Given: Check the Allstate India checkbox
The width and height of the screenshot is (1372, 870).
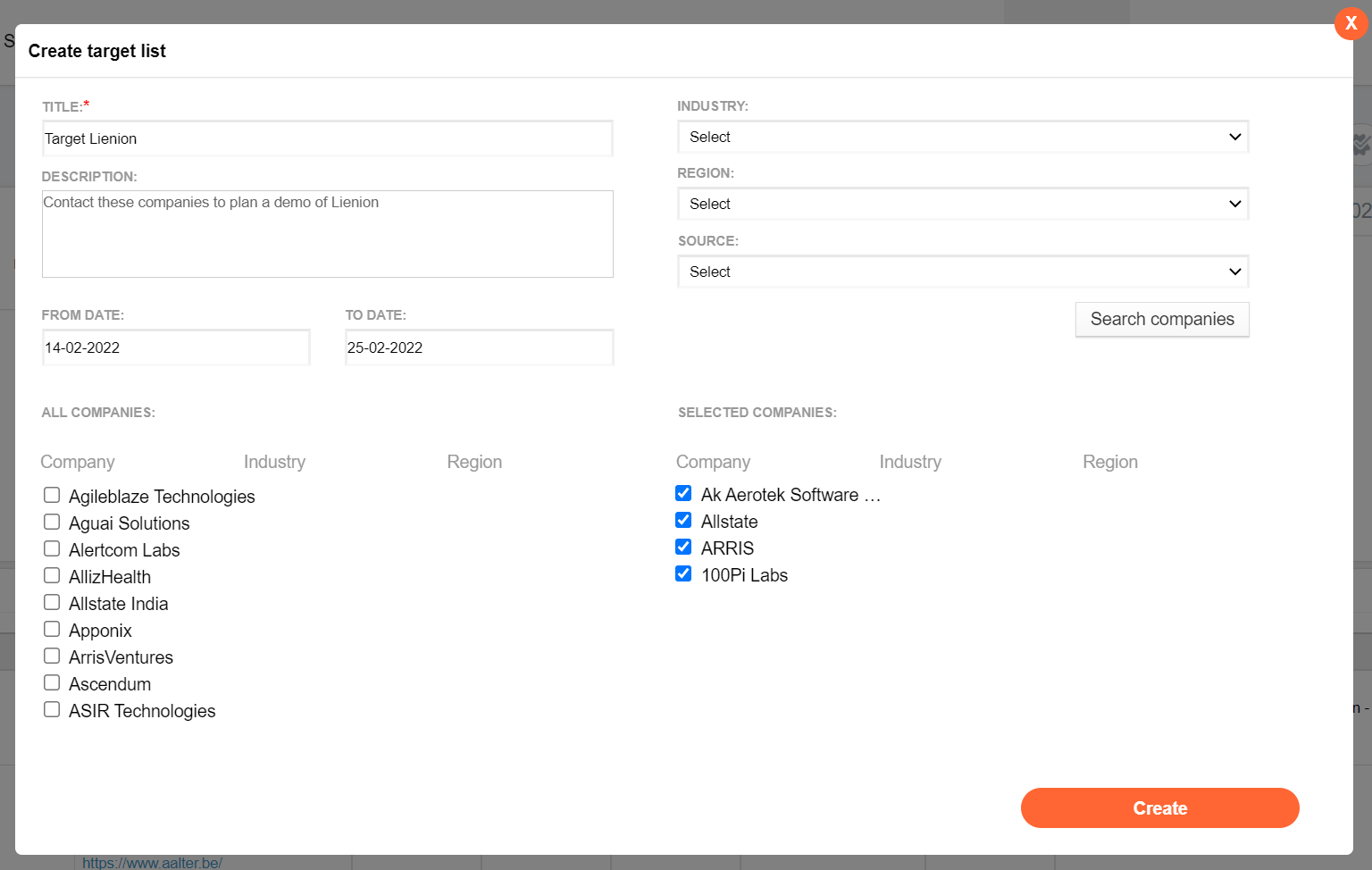Looking at the screenshot, I should click(52, 602).
